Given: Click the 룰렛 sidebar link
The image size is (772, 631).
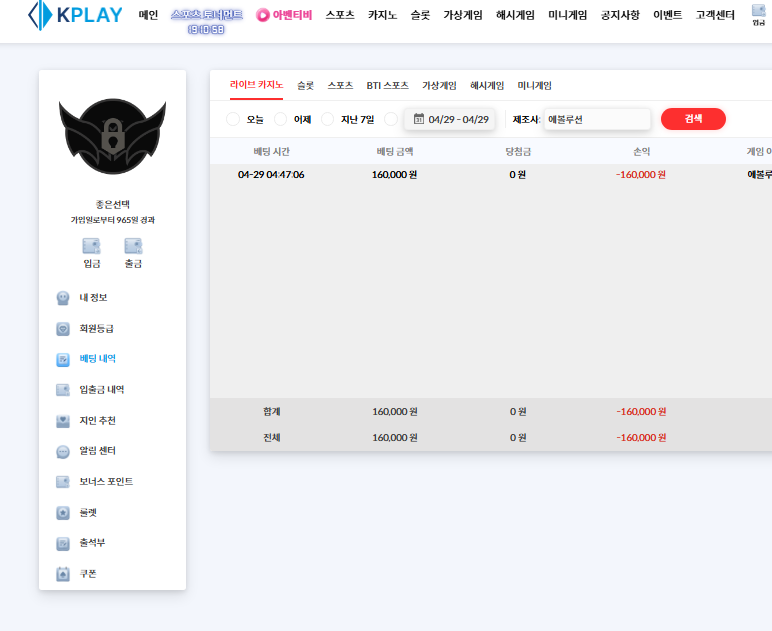Looking at the screenshot, I should coord(88,513).
